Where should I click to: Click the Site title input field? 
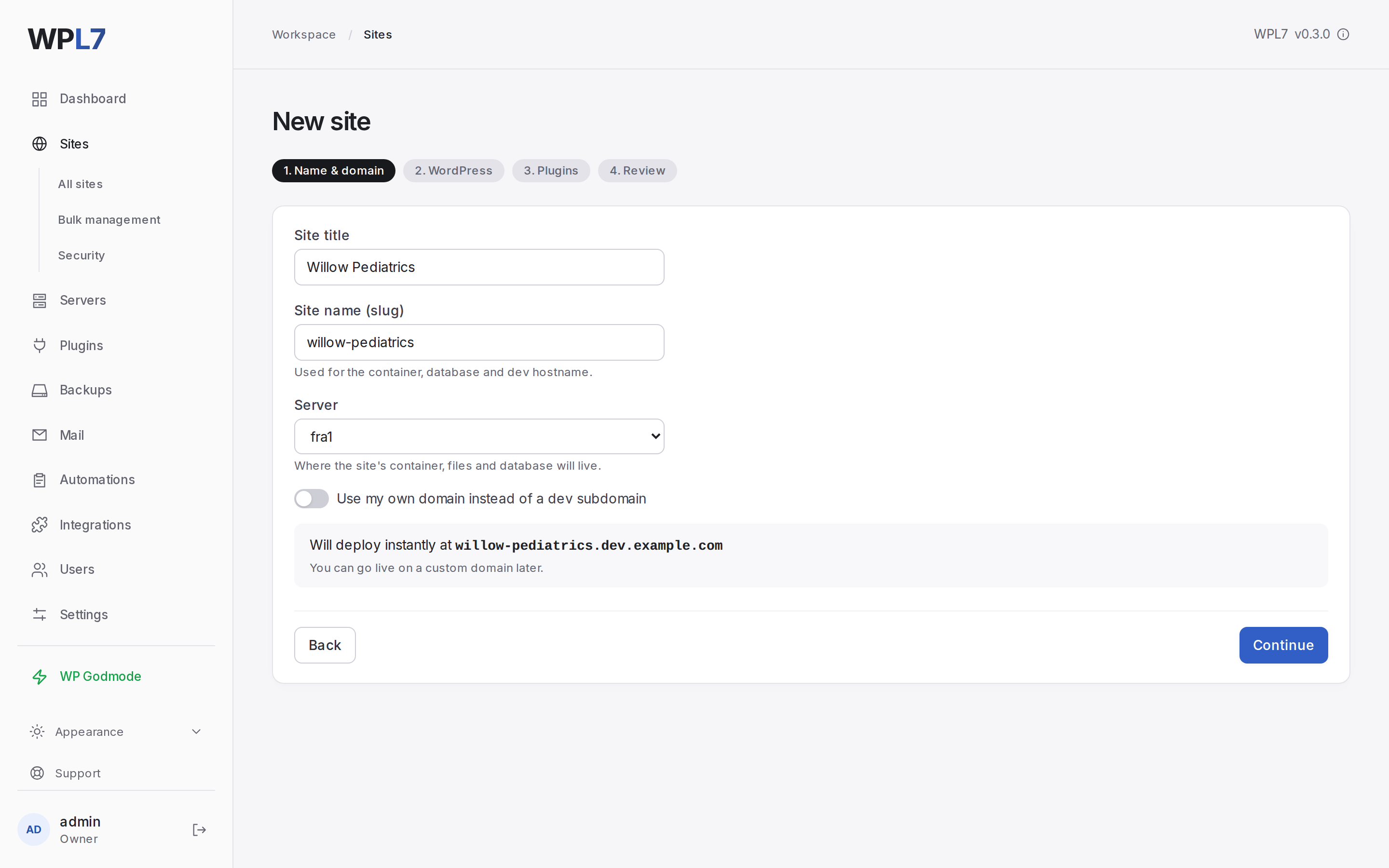click(479, 267)
